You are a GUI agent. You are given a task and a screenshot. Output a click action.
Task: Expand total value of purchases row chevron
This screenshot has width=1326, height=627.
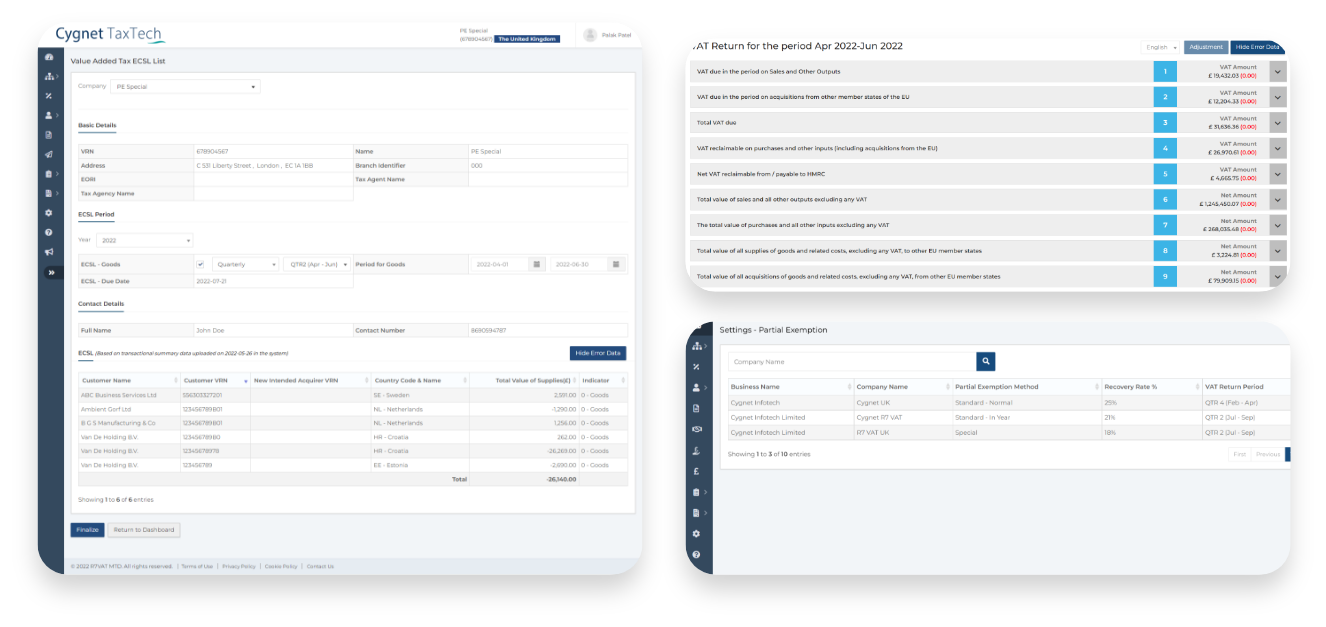tap(1278, 225)
